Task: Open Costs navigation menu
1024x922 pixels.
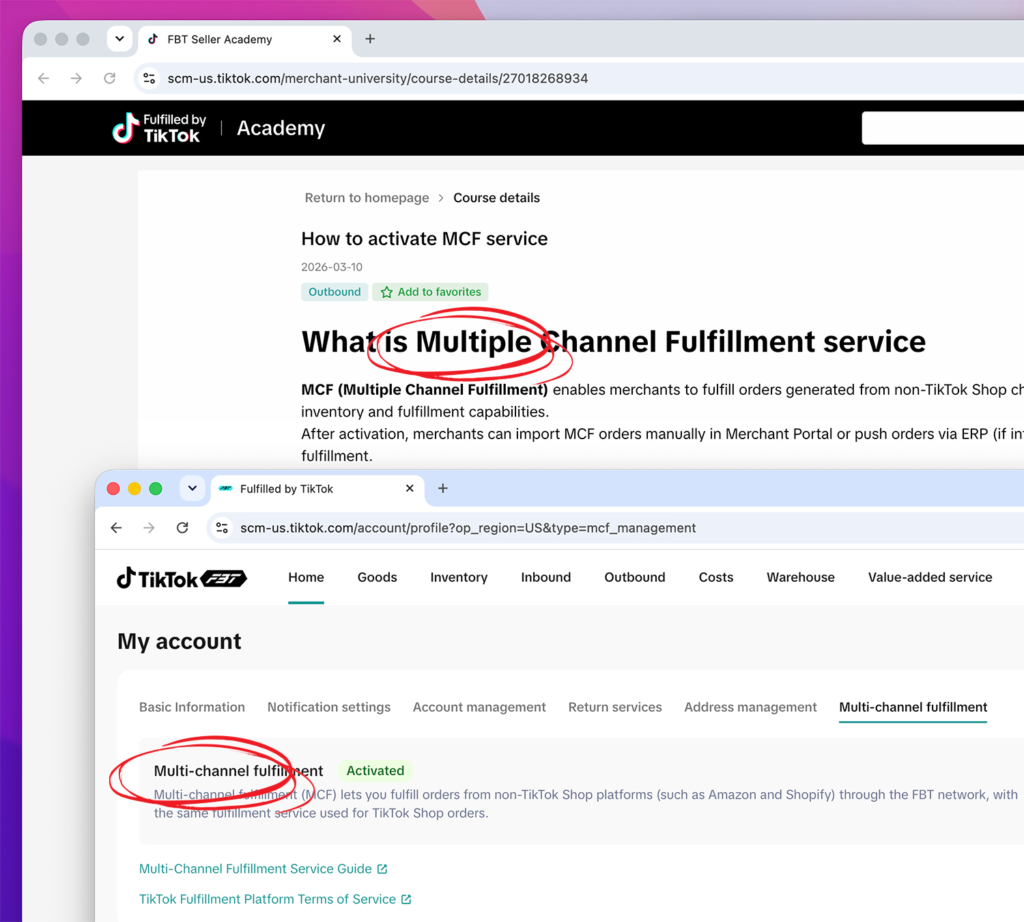Action: pyautogui.click(x=716, y=577)
